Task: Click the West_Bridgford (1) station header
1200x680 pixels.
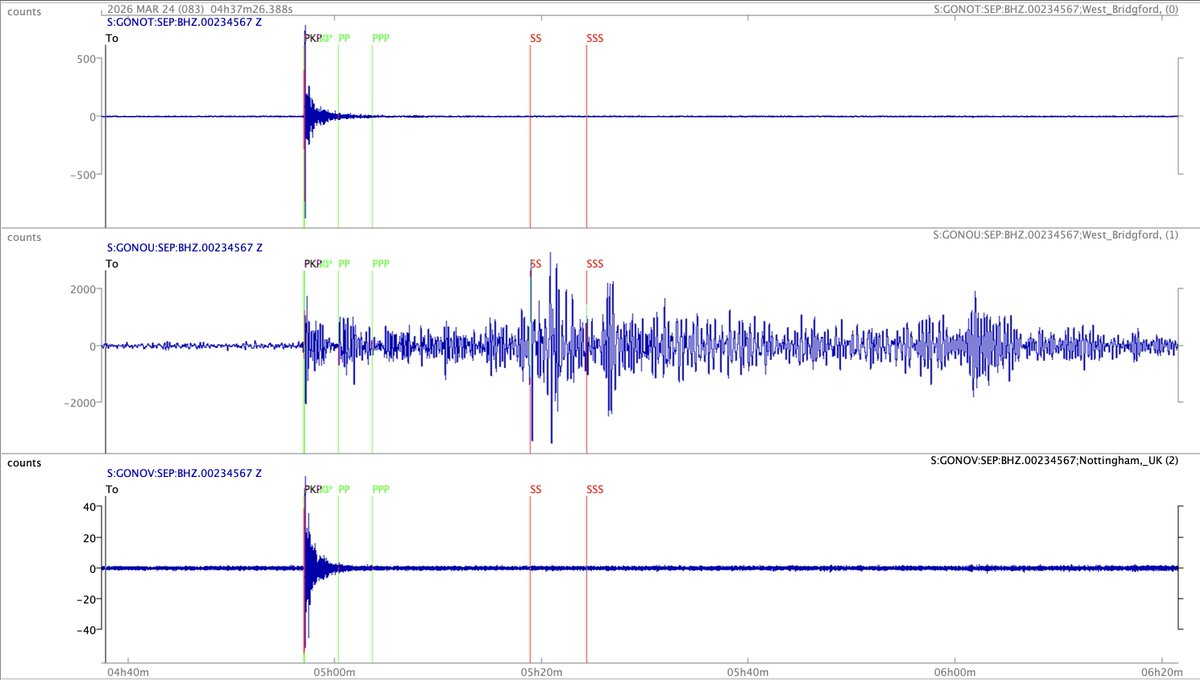Action: [1056, 235]
